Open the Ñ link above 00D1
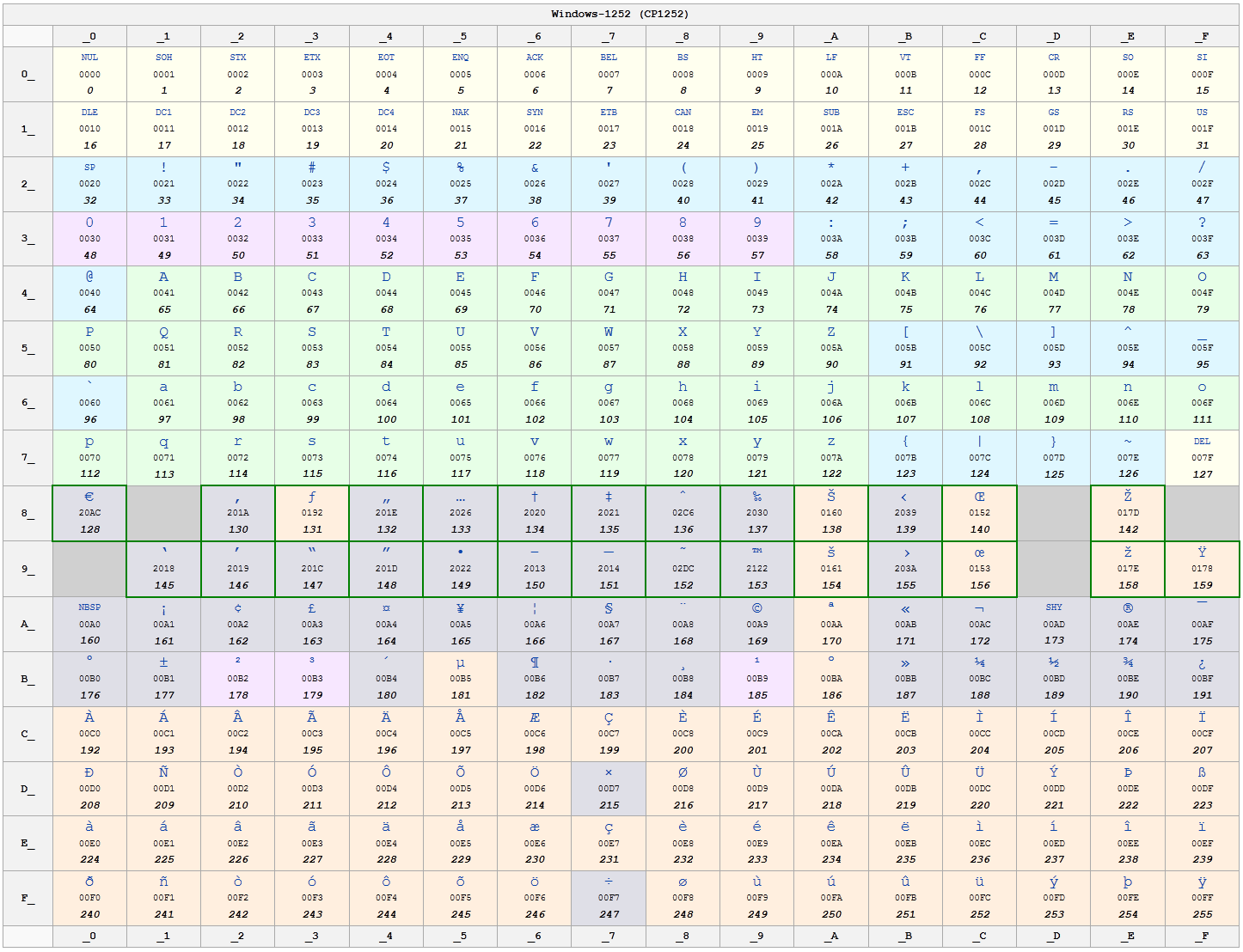This screenshot has width=1243, height=952. click(x=163, y=772)
